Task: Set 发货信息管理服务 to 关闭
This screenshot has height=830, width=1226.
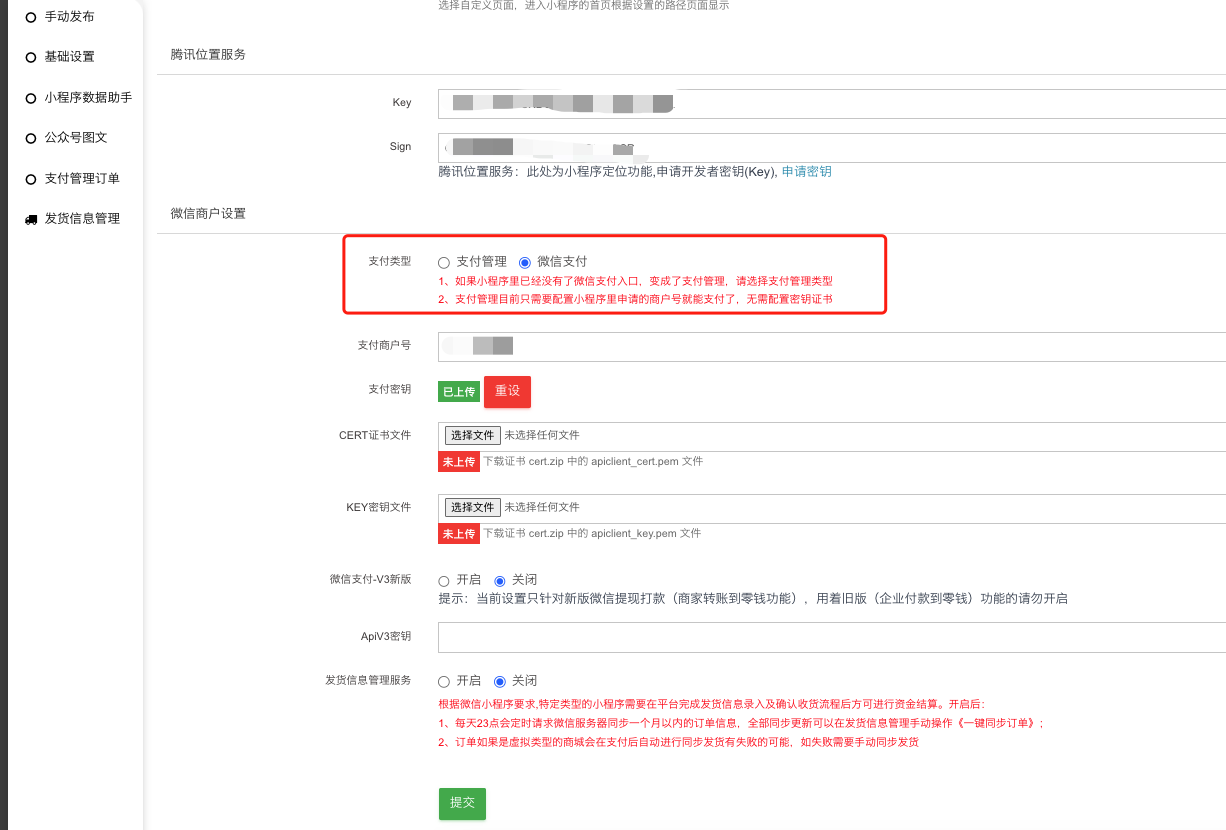Action: click(x=500, y=682)
